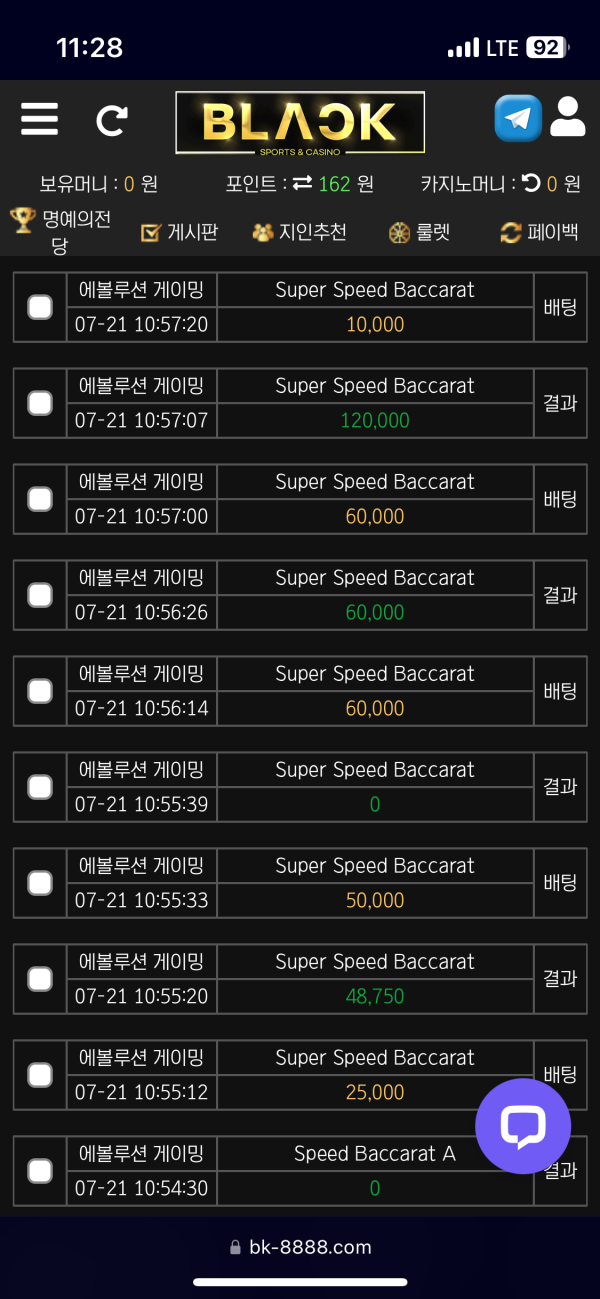Tap the points exchange arrows icon

point(302,184)
